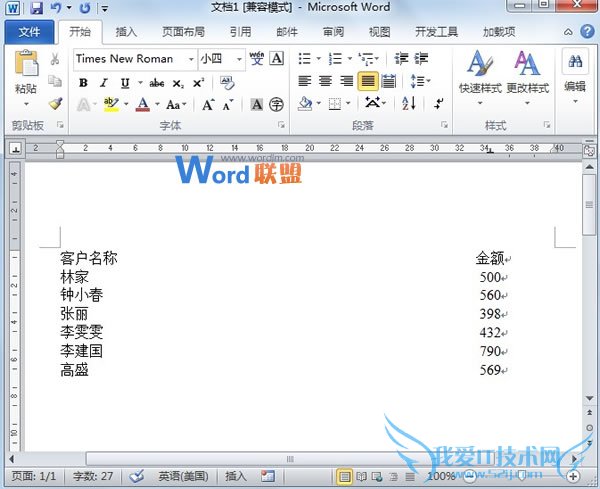Grow the font size
The height and width of the screenshot is (489, 600).
point(208,104)
